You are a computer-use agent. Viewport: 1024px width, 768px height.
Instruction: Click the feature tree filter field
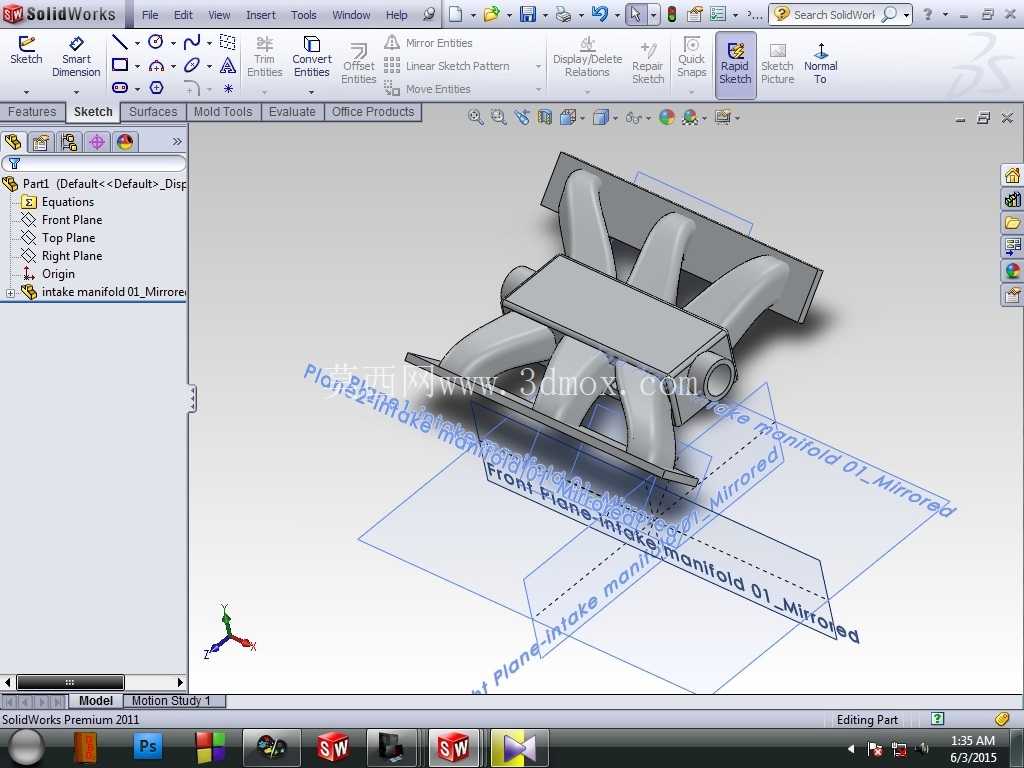[94, 163]
